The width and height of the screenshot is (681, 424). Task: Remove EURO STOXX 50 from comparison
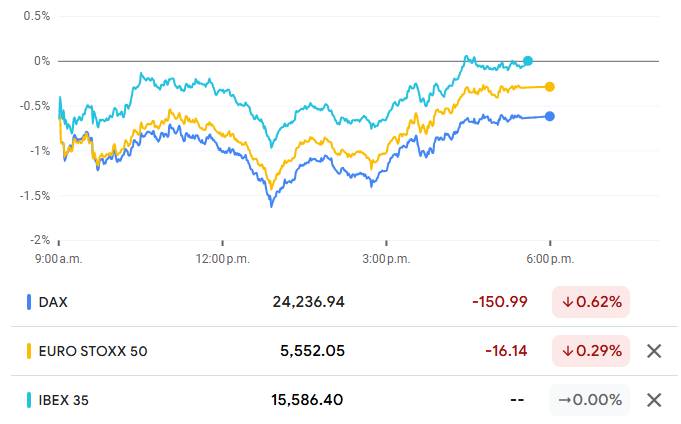click(x=654, y=351)
